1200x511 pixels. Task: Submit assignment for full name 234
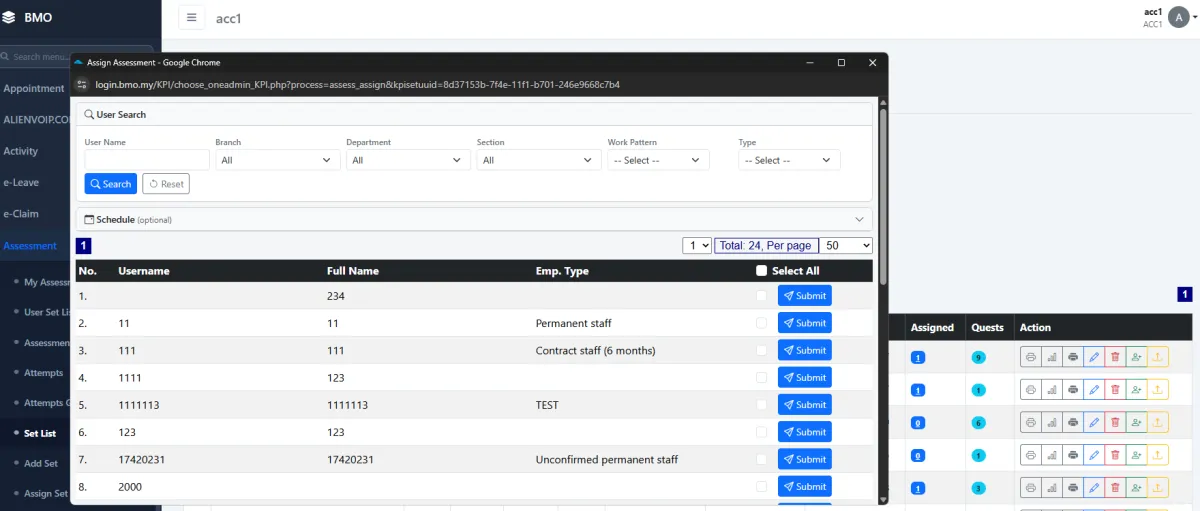805,296
